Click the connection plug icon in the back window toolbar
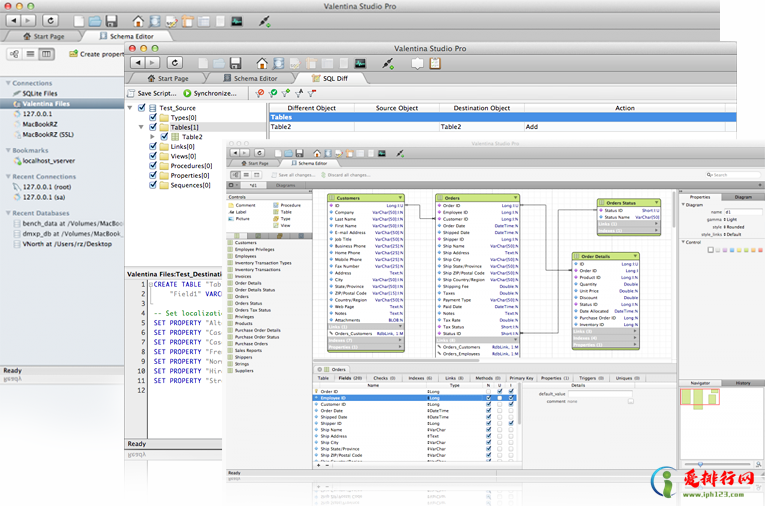 (x=264, y=20)
